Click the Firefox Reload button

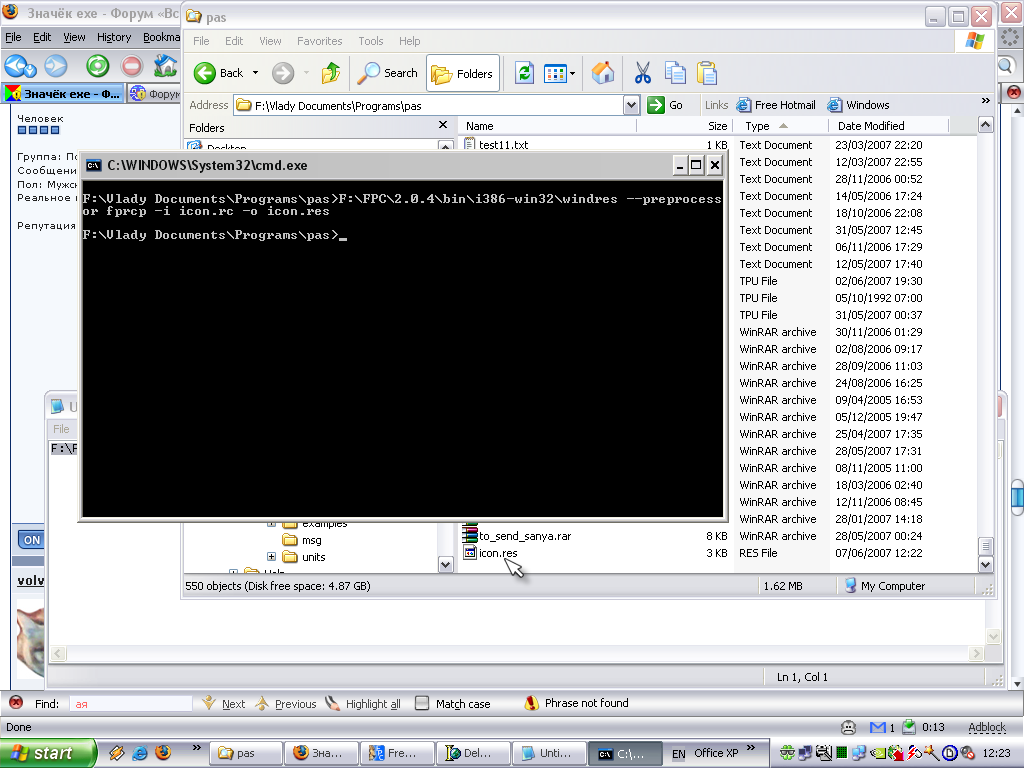click(97, 66)
